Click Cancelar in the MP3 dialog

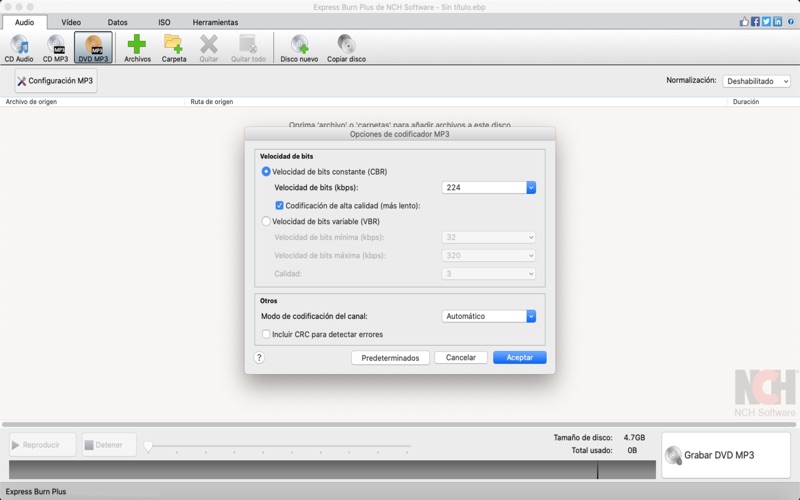pyautogui.click(x=461, y=358)
